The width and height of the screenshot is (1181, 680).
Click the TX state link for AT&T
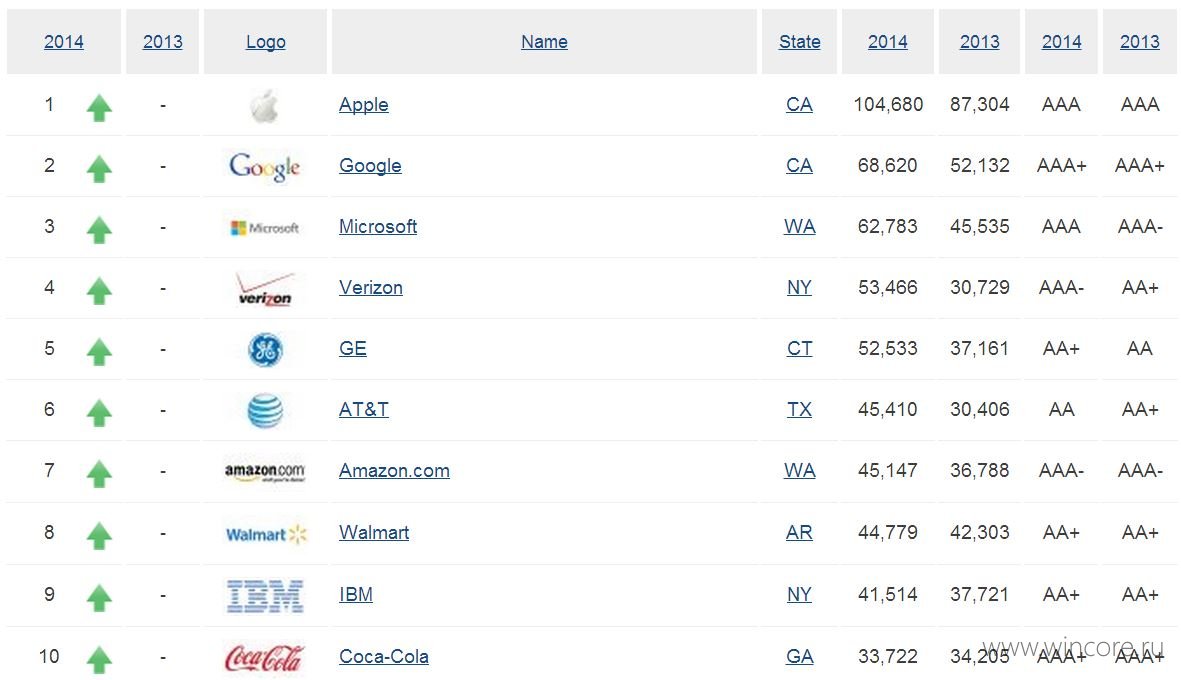(x=799, y=409)
